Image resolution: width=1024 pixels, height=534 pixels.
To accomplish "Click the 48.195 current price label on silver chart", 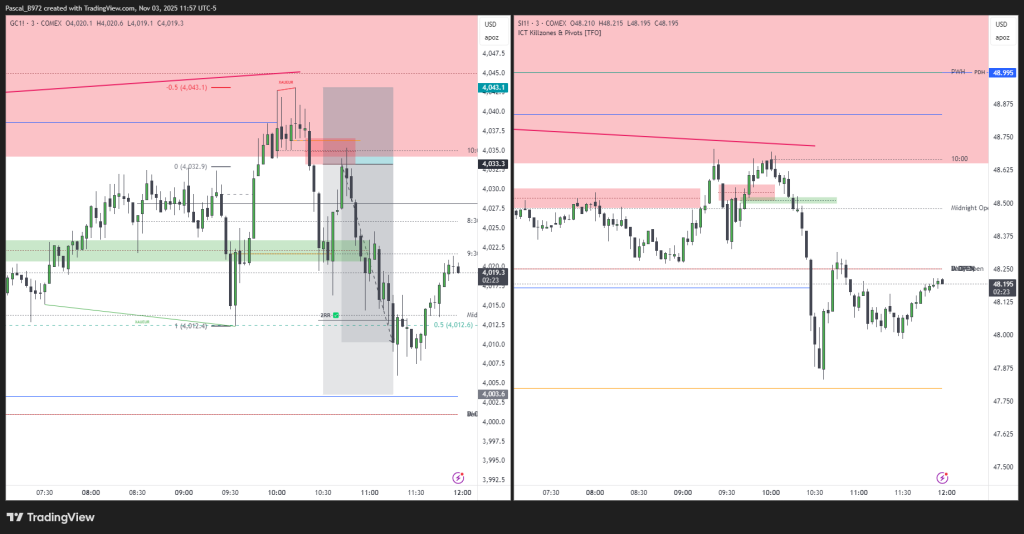I will [x=1002, y=288].
